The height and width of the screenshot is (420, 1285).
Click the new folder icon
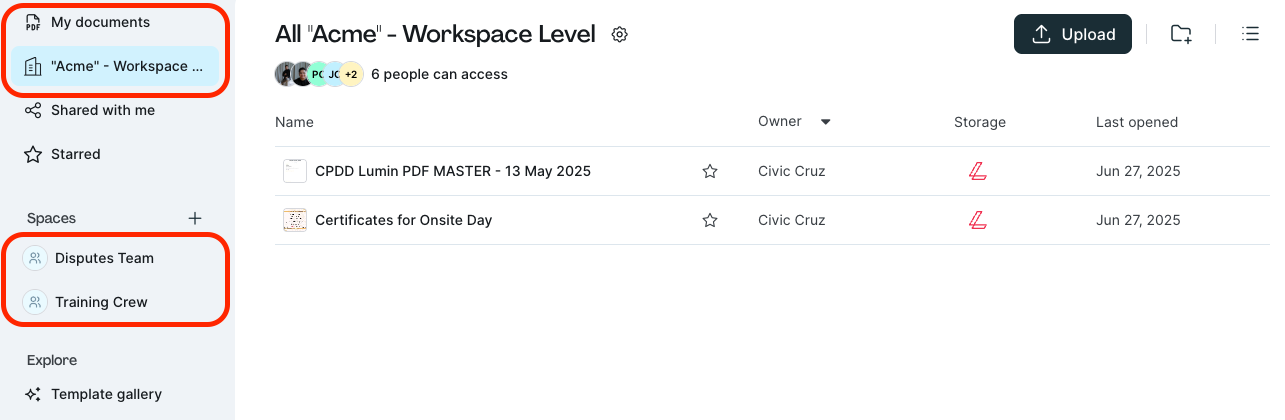[1181, 34]
